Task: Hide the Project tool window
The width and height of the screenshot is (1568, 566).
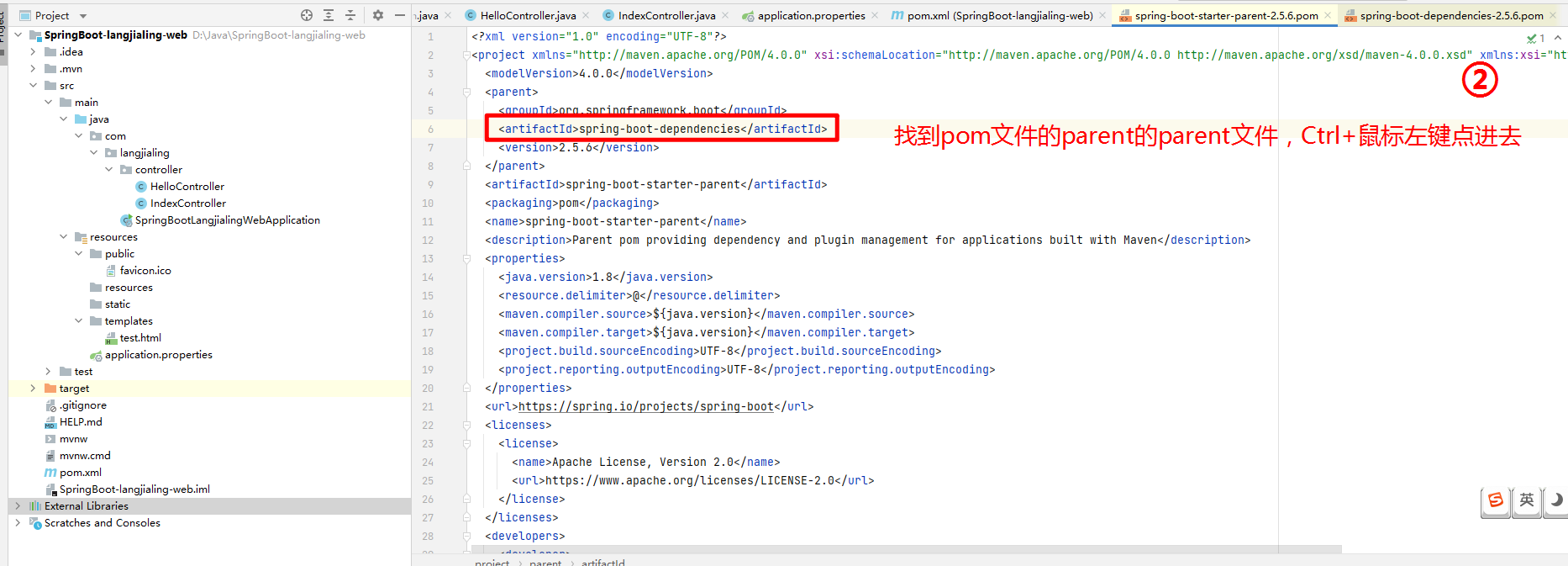Action: pos(399,15)
